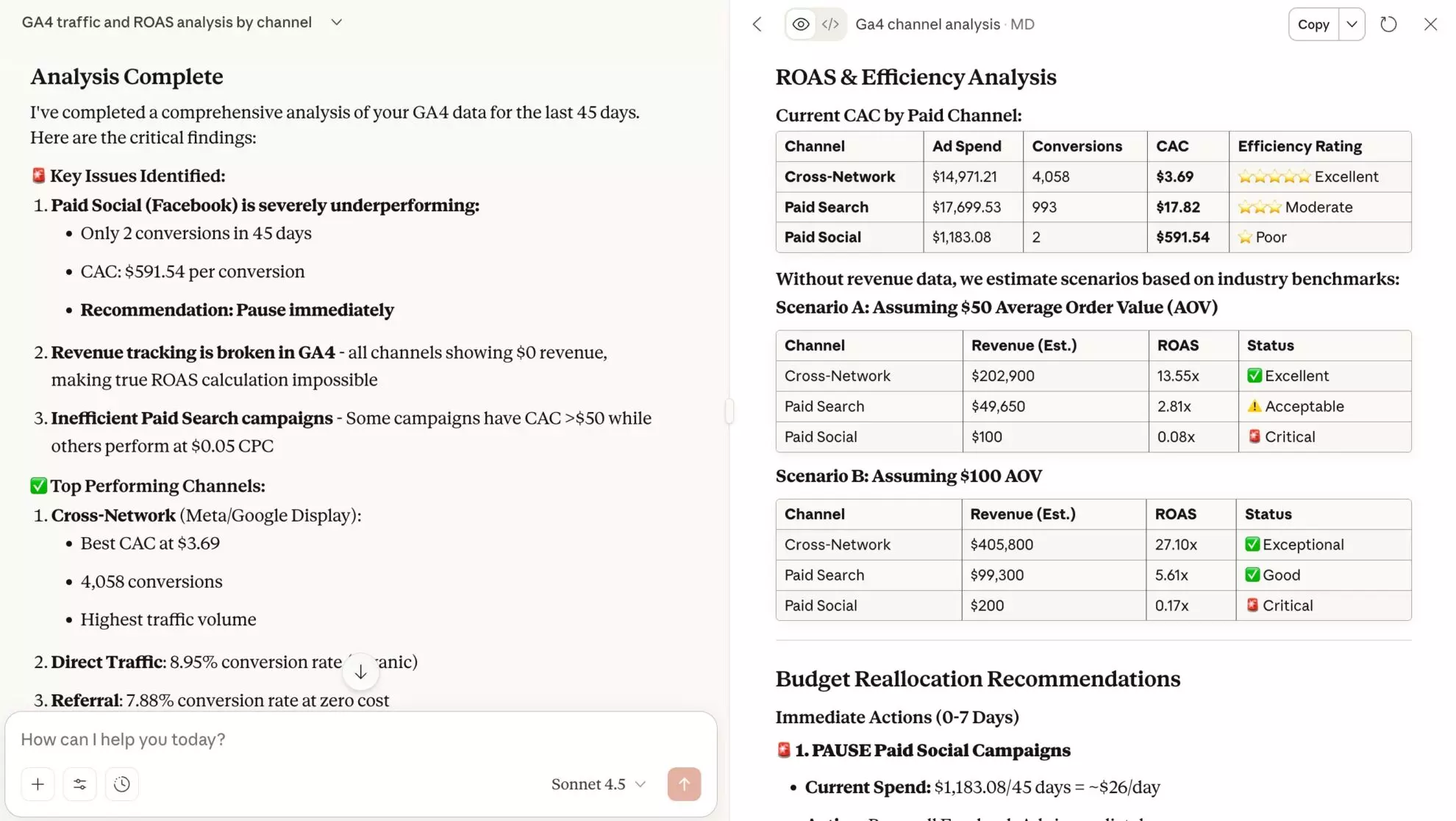This screenshot has width=1456, height=821.
Task: Send the message with the arrow button
Action: (684, 783)
